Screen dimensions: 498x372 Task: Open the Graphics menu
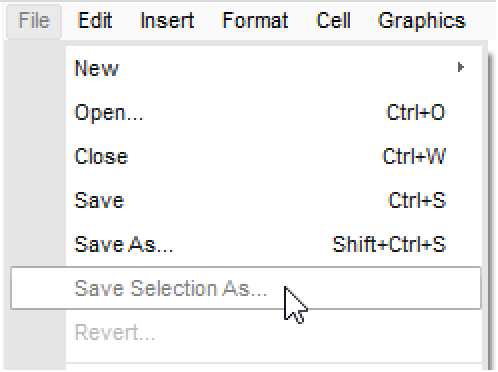(422, 21)
